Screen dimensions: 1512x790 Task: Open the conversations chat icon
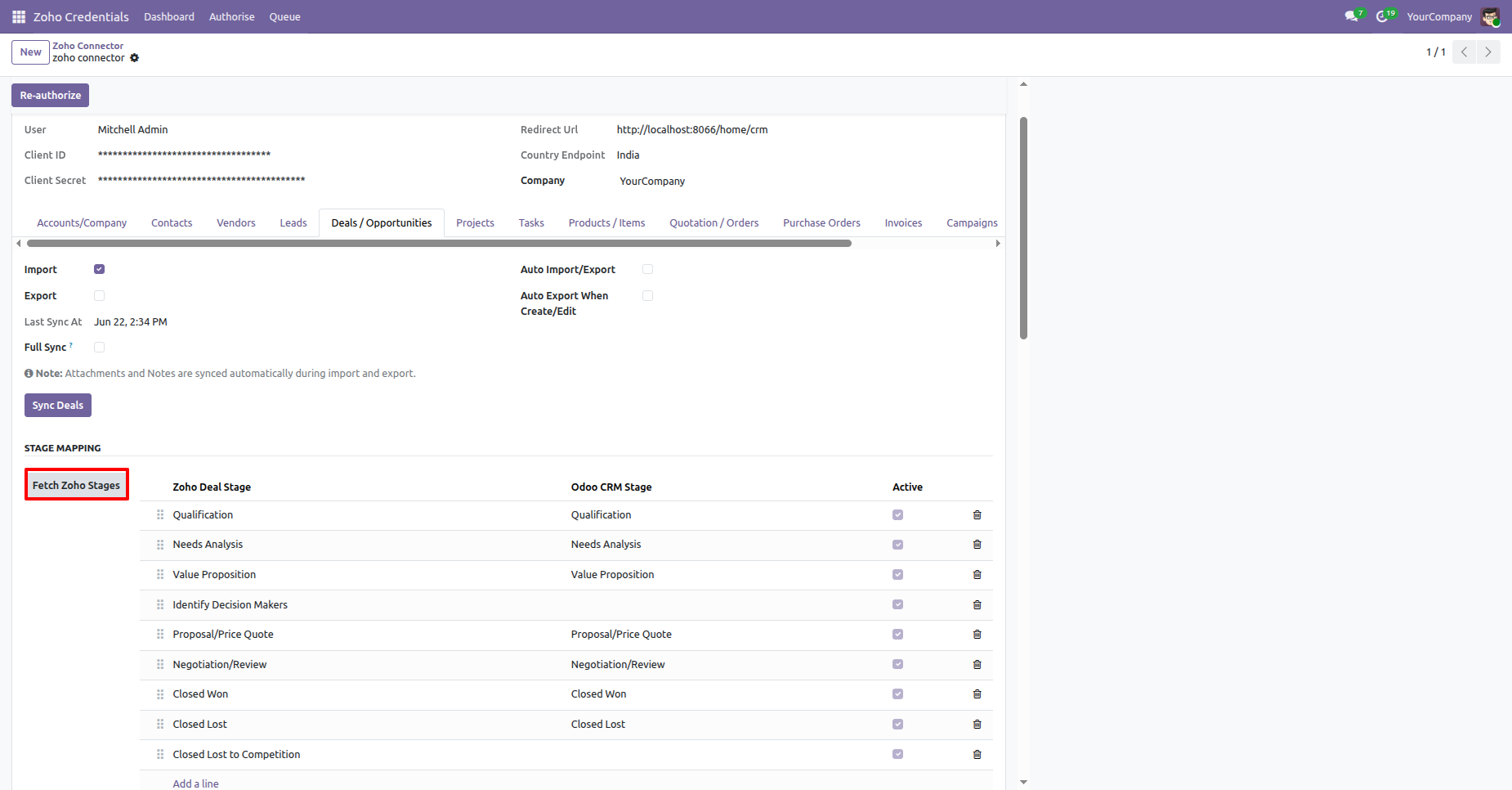(x=1353, y=16)
